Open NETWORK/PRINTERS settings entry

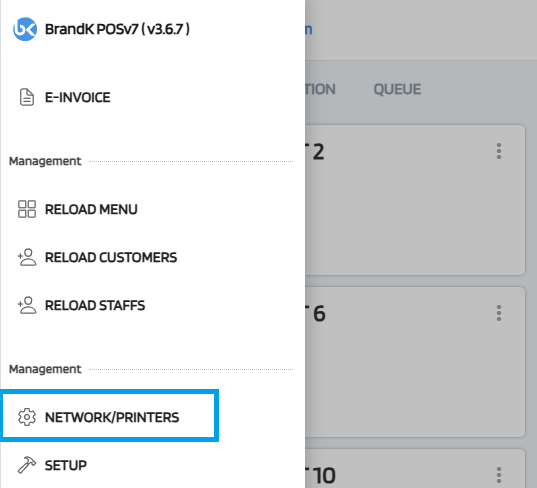[x=109, y=416]
